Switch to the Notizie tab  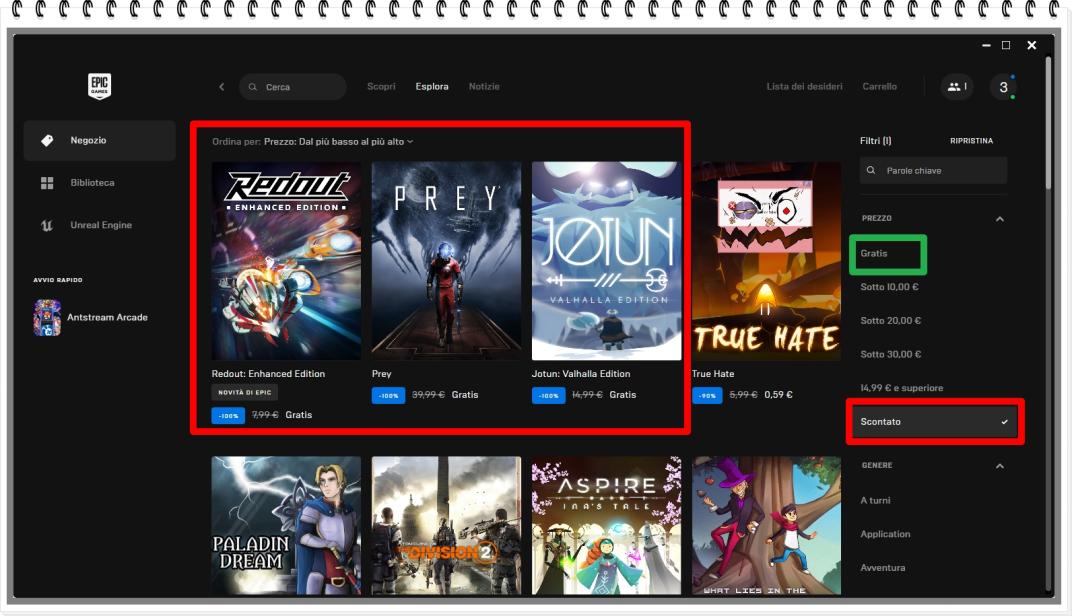click(484, 87)
